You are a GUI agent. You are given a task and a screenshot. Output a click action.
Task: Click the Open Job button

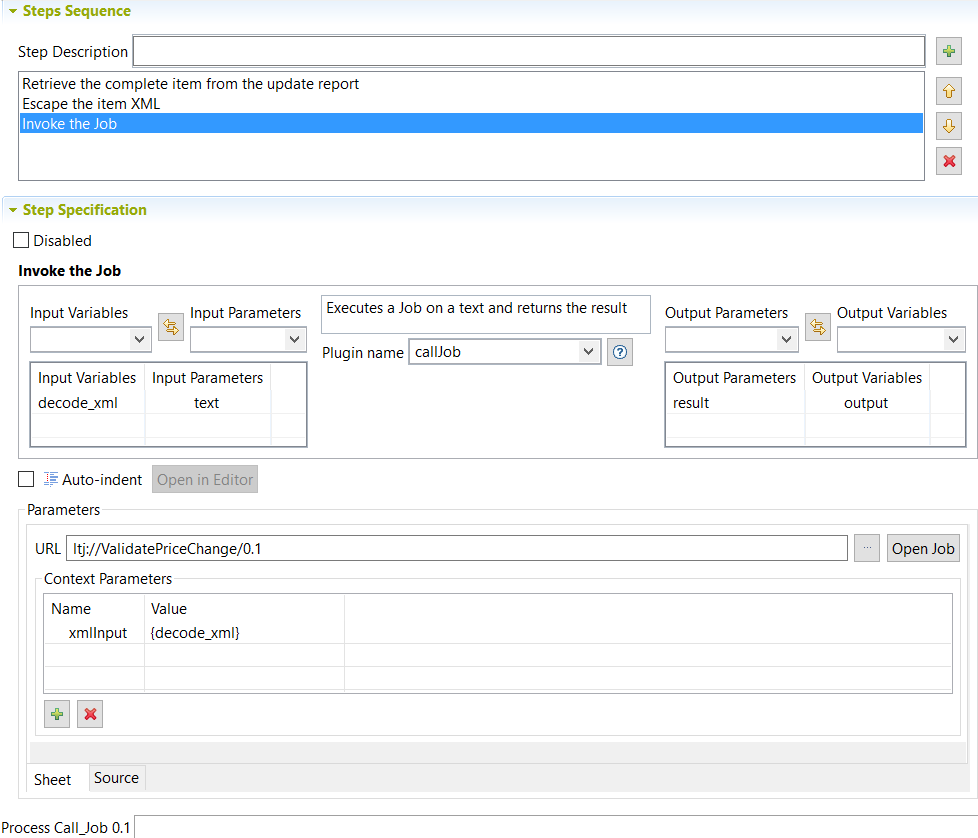click(x=923, y=548)
